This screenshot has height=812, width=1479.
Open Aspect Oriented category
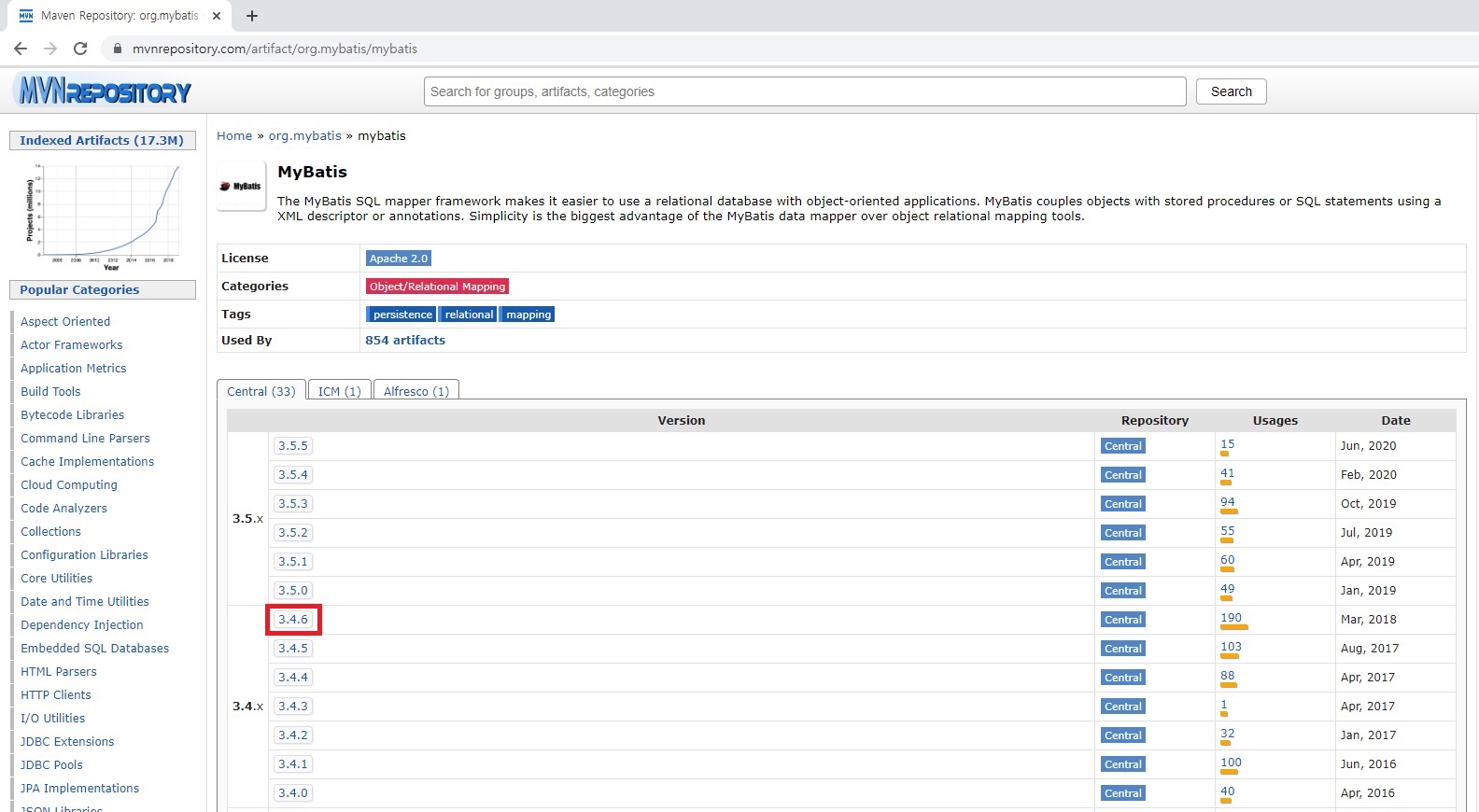(65, 321)
